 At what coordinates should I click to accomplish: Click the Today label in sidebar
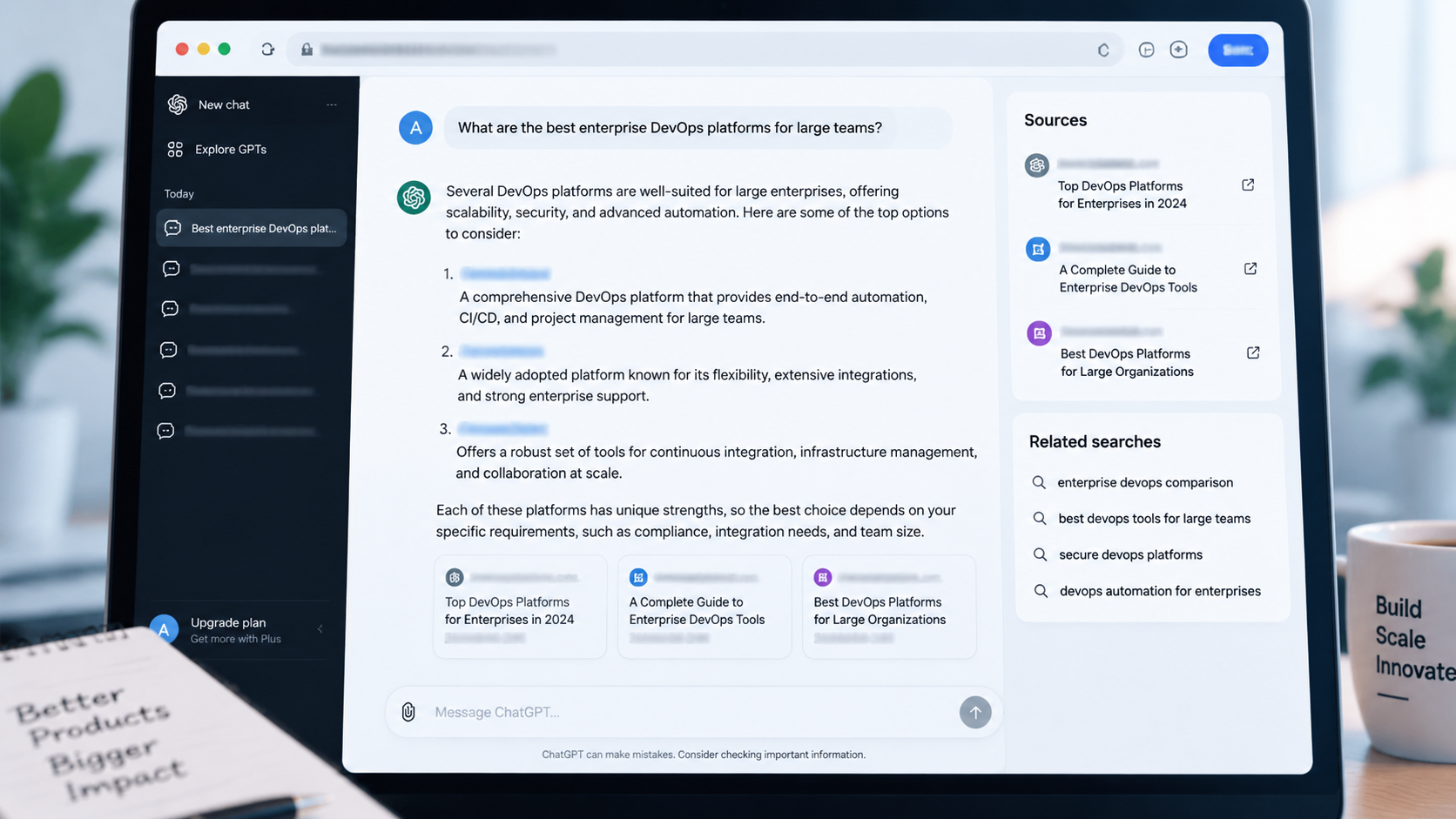coord(179,194)
